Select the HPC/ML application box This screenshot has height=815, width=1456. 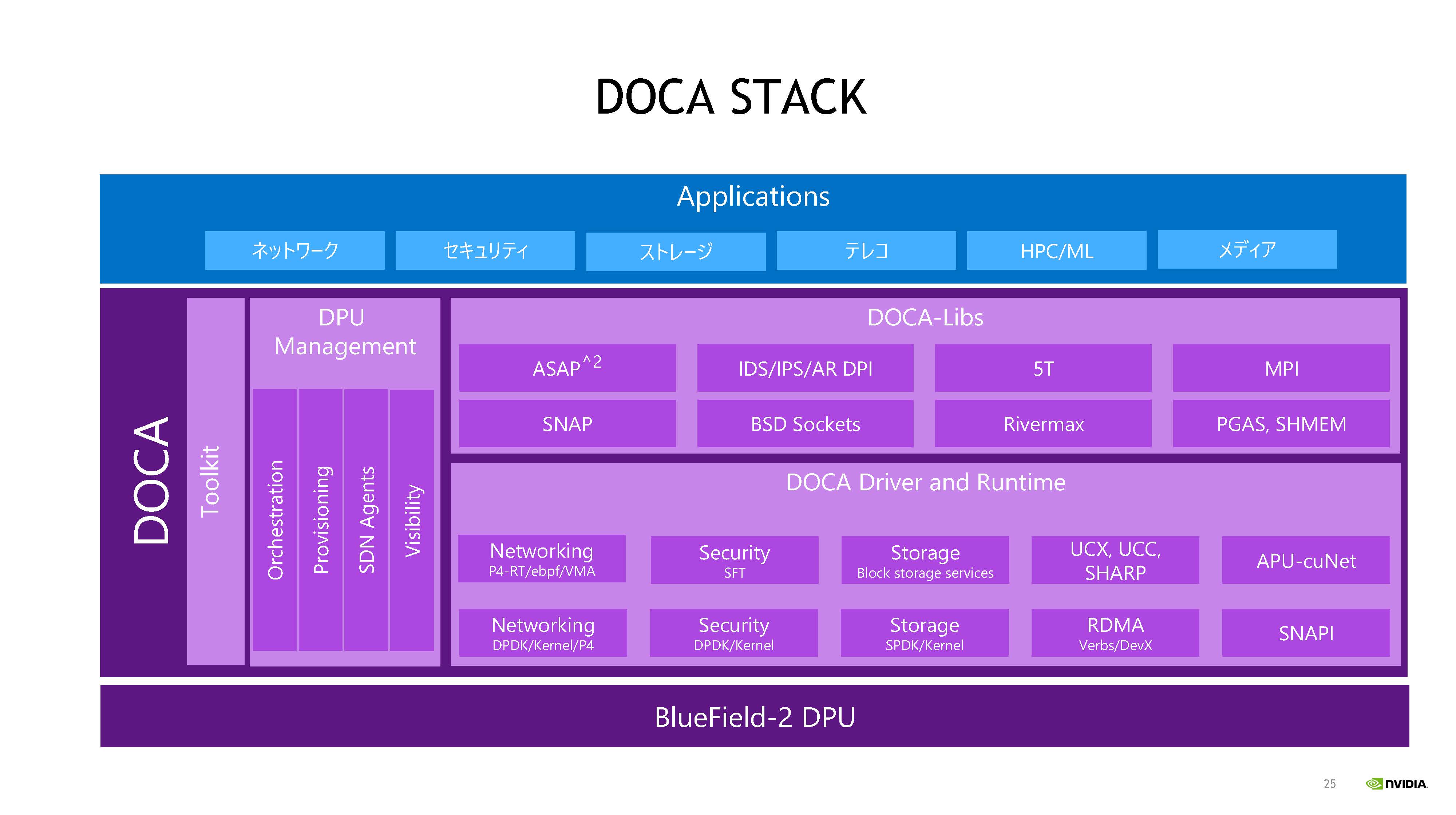click(x=1056, y=250)
